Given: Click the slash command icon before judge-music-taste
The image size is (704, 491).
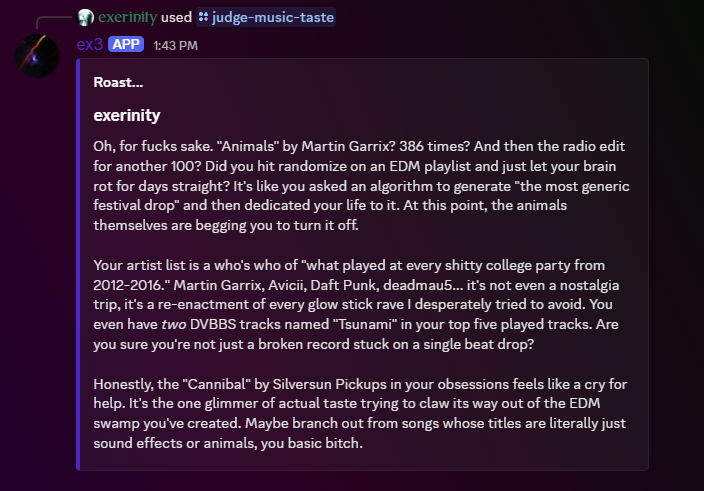Looking at the screenshot, I should [203, 17].
